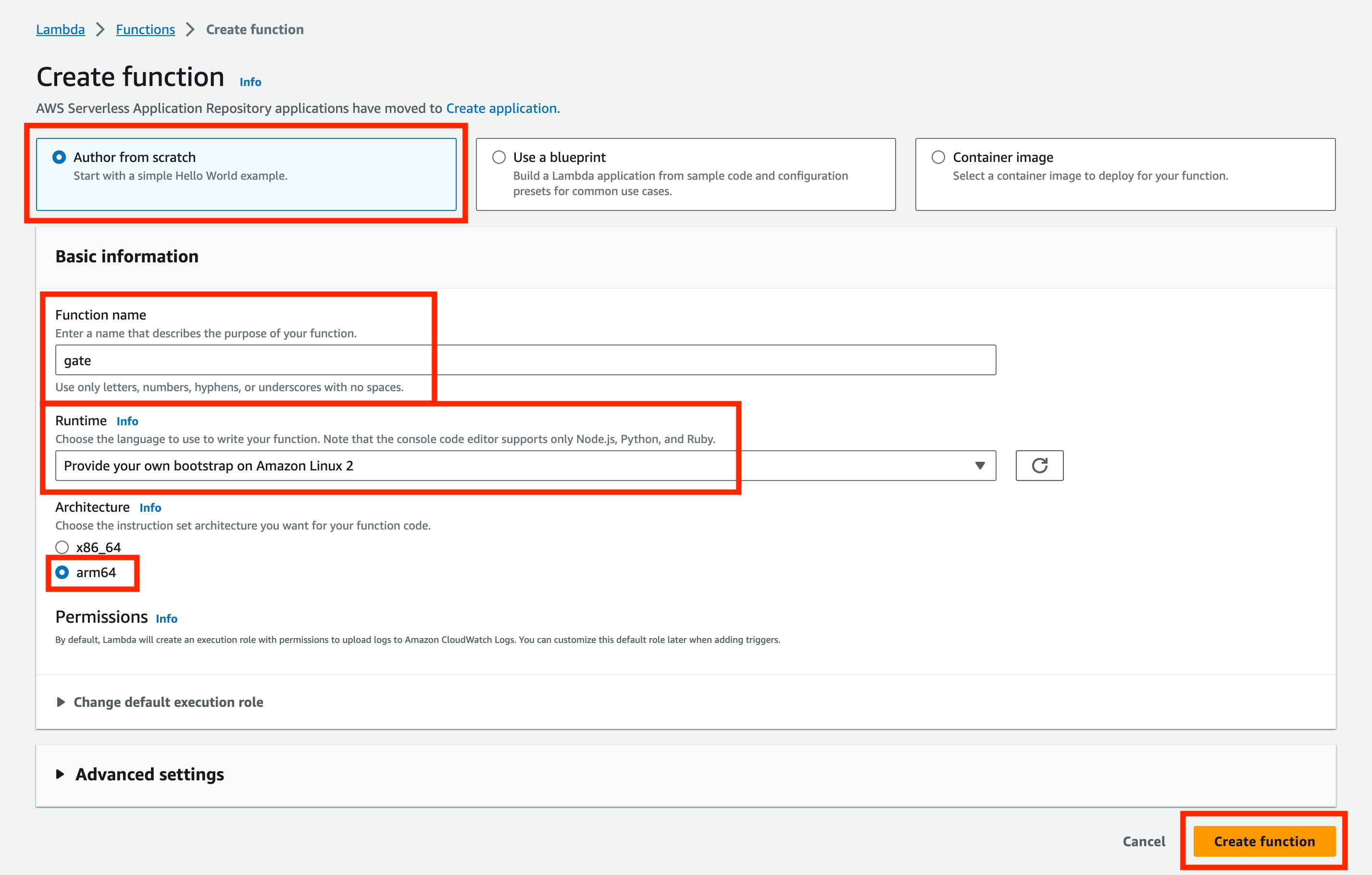The image size is (1372, 875).
Task: Choose x86_64 architecture
Action: click(62, 547)
